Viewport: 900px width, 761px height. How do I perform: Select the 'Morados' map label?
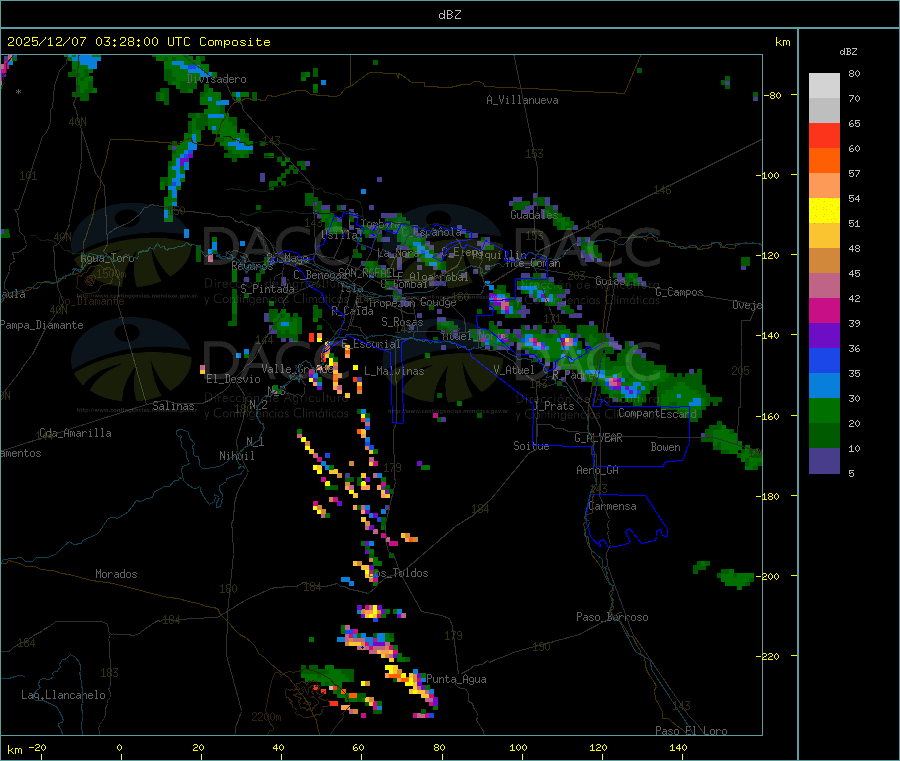tap(117, 574)
